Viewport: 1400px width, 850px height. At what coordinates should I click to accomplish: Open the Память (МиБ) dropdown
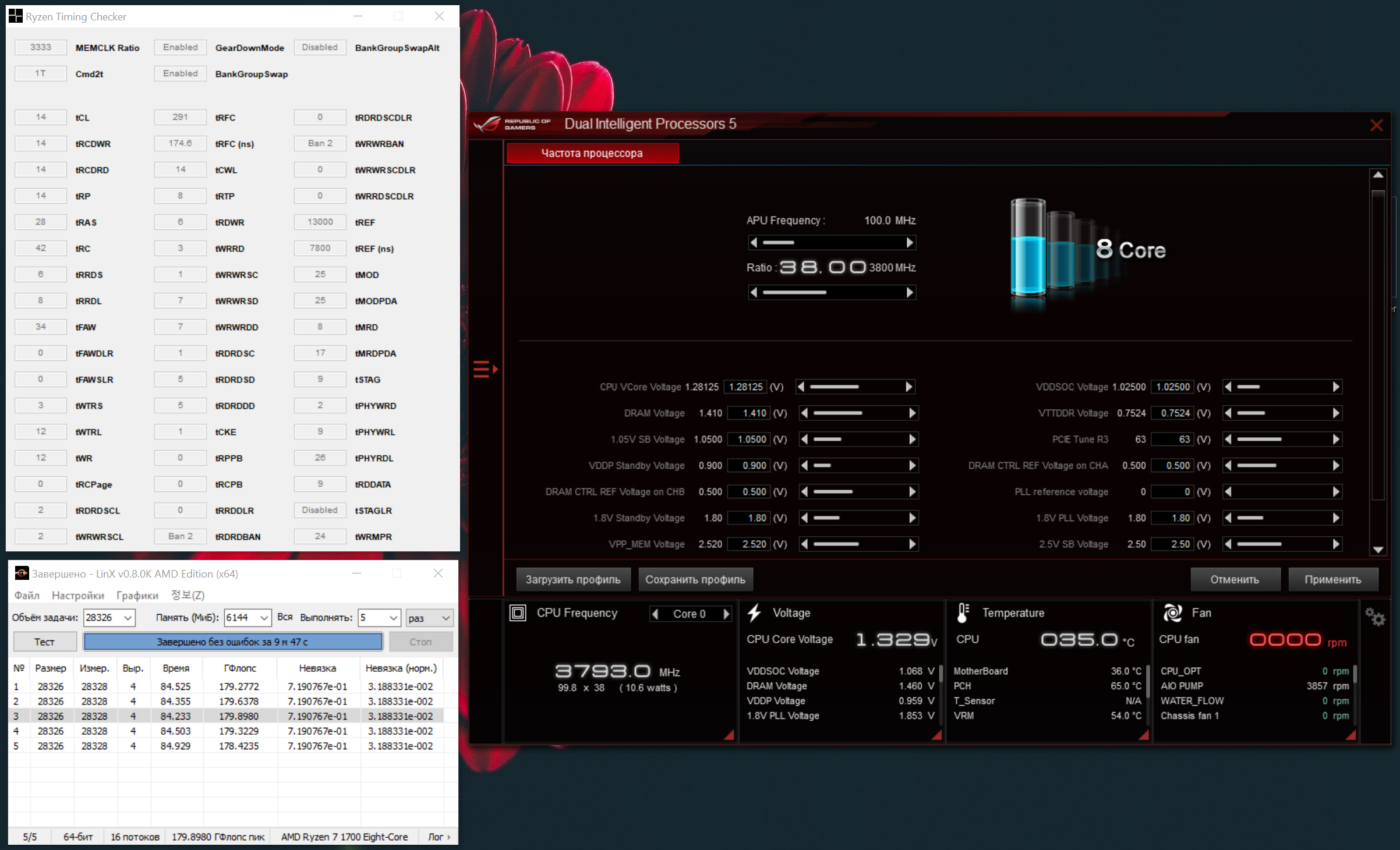click(x=264, y=618)
